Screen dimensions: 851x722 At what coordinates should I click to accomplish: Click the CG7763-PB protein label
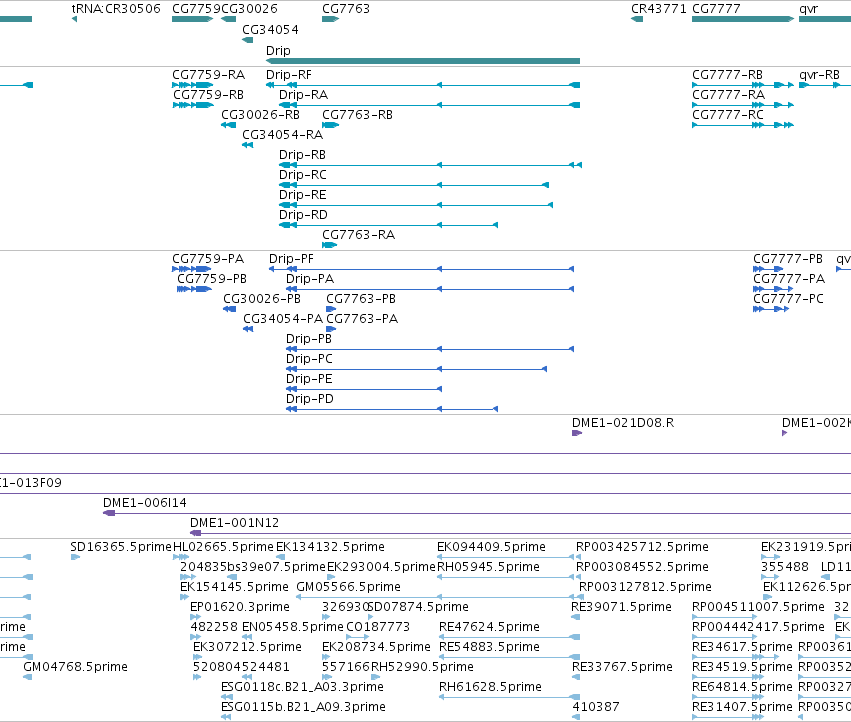pos(361,299)
